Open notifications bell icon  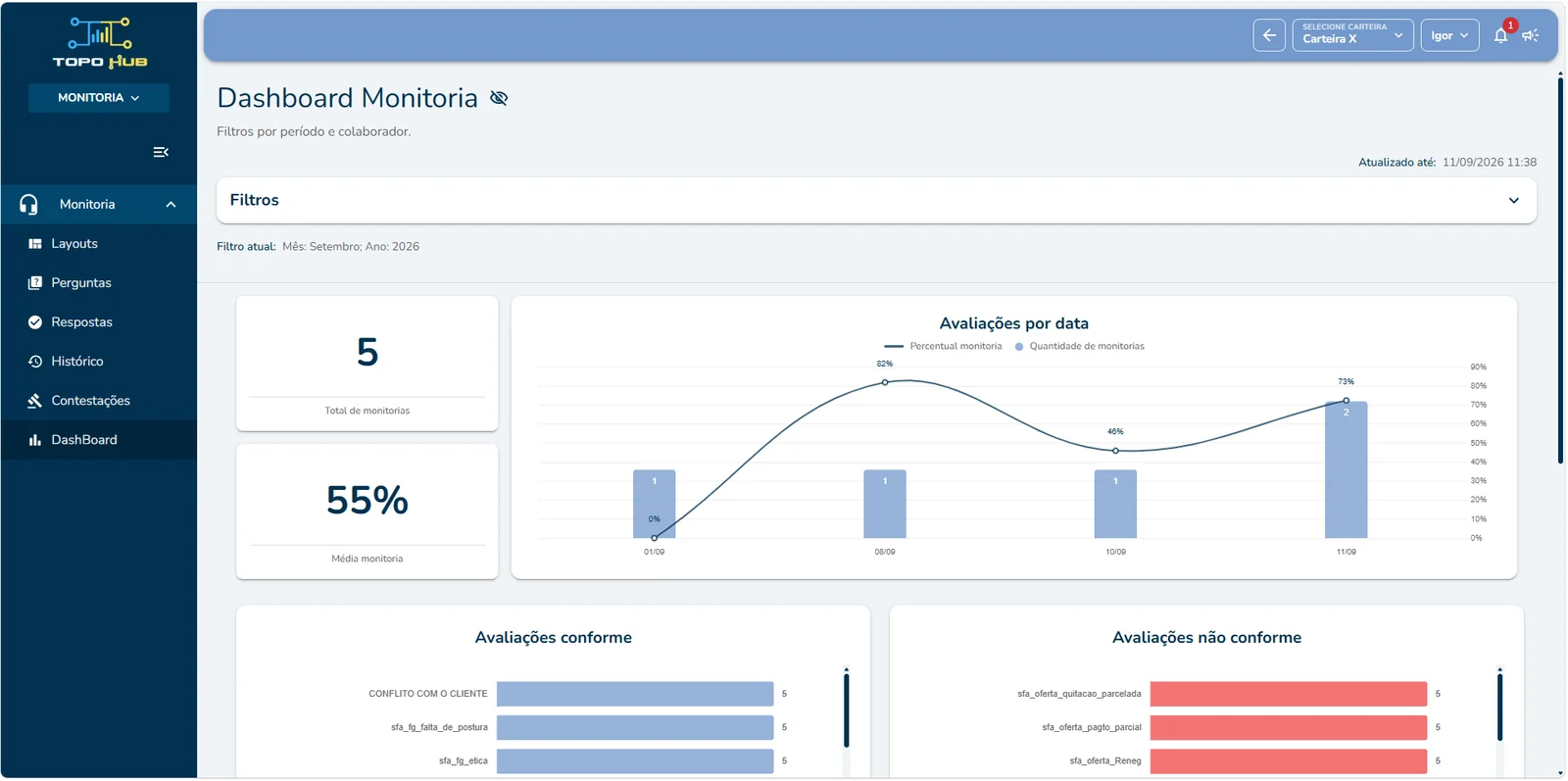tap(1500, 35)
